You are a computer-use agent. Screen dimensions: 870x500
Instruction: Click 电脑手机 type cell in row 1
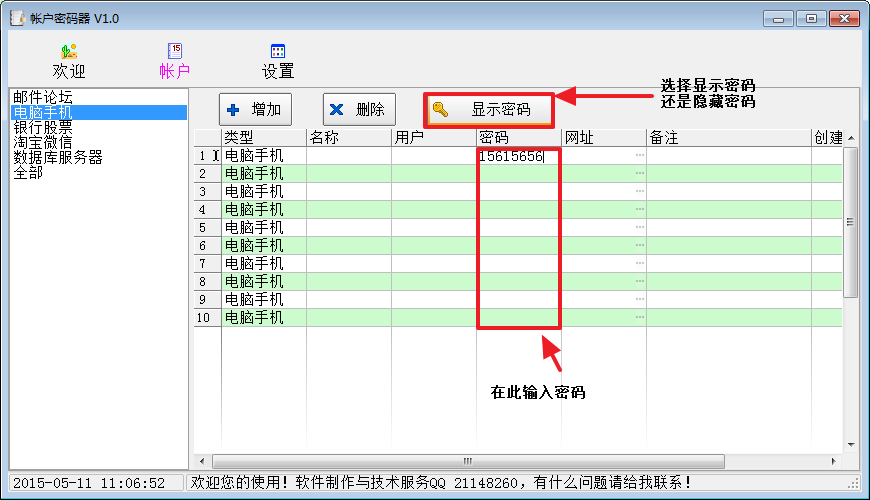[x=264, y=156]
